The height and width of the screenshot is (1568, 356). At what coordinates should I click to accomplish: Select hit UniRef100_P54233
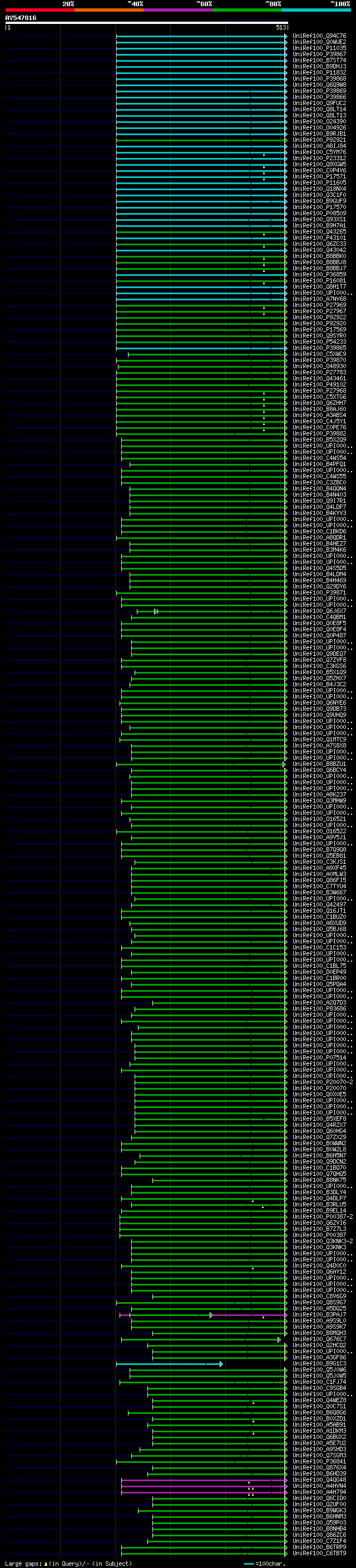tap(319, 342)
